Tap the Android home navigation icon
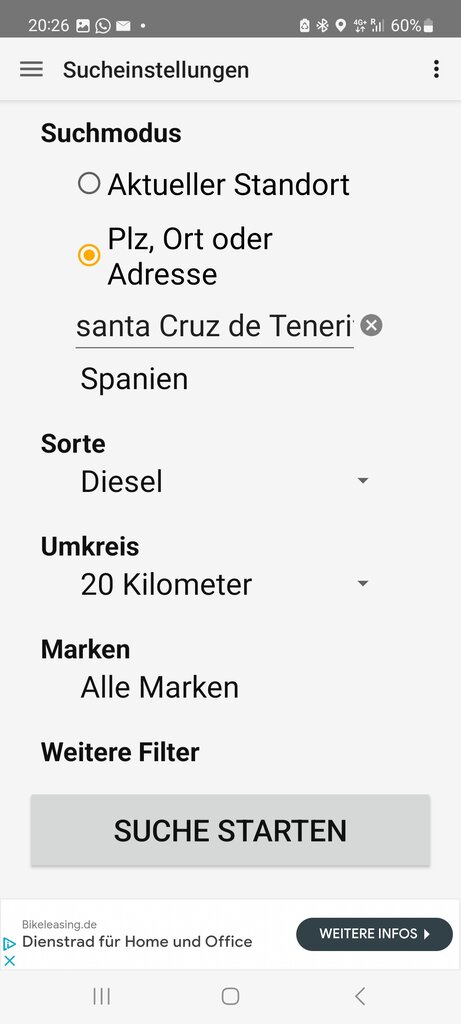This screenshot has width=461, height=1024. [x=230, y=996]
